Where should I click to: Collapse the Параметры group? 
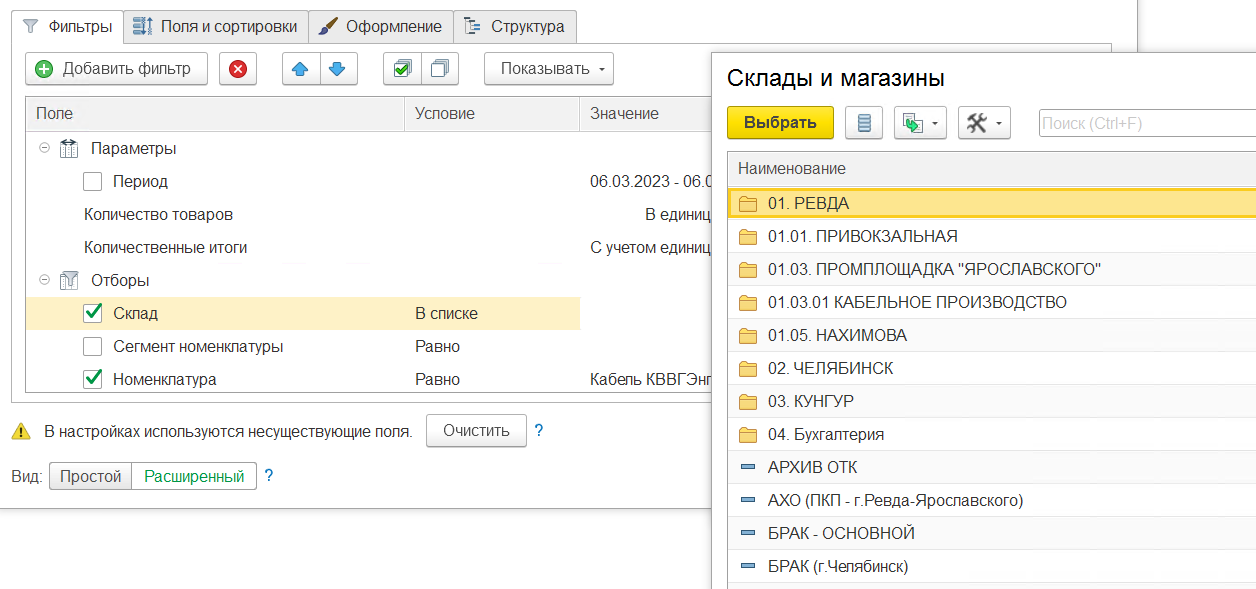[x=44, y=148]
